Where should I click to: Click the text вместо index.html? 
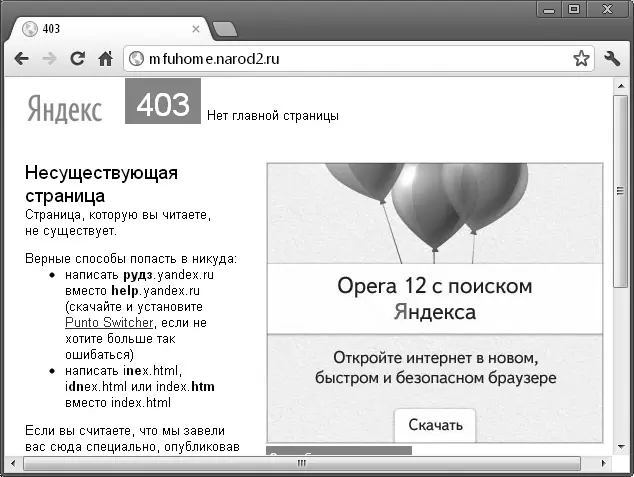[118, 403]
